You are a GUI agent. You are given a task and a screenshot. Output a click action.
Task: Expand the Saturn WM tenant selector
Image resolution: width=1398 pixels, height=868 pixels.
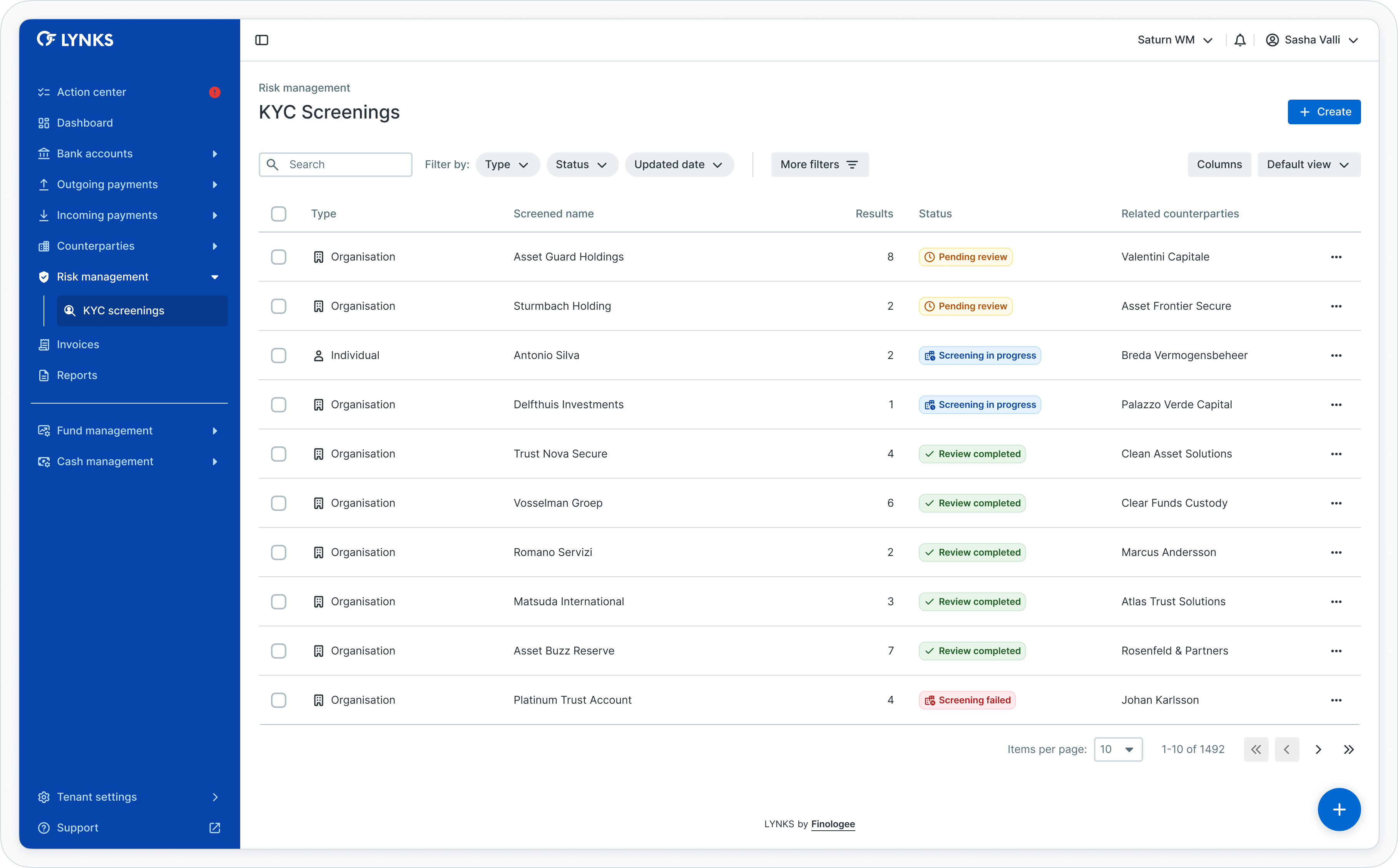click(1175, 40)
